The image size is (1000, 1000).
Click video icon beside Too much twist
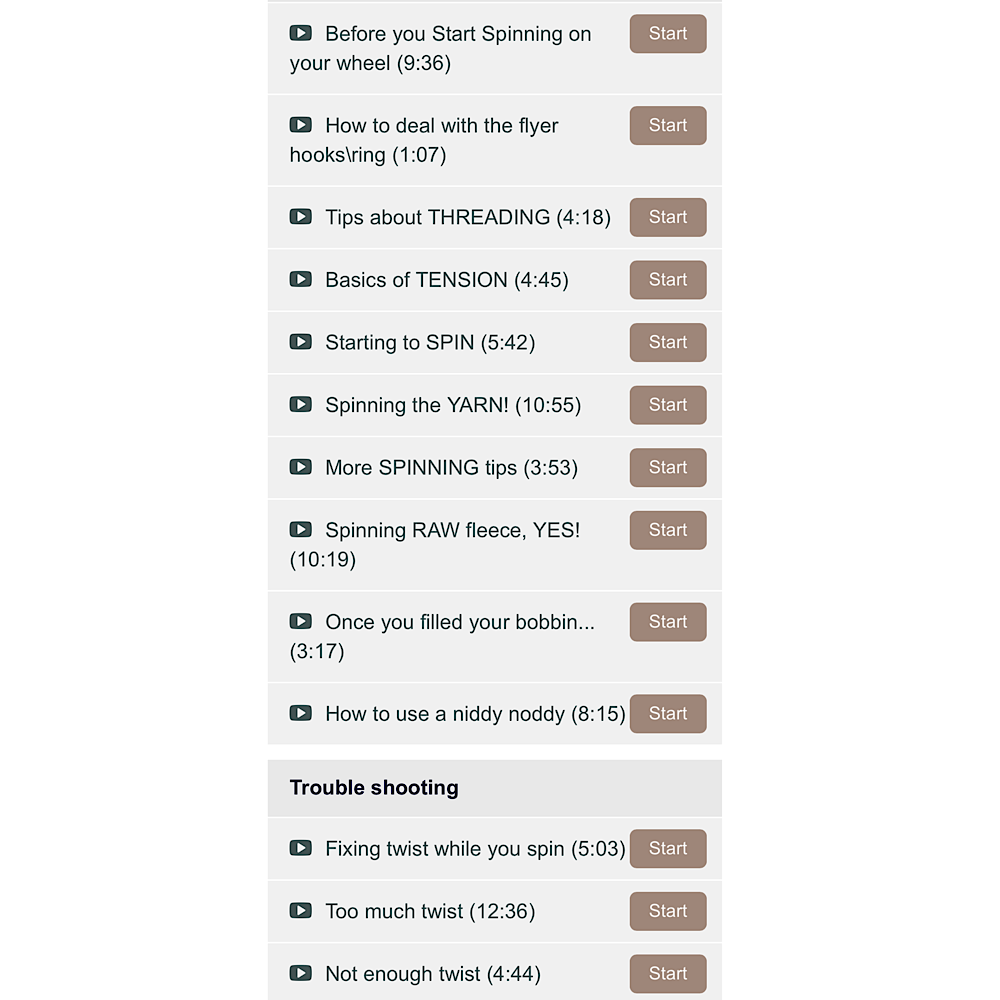tap(300, 911)
